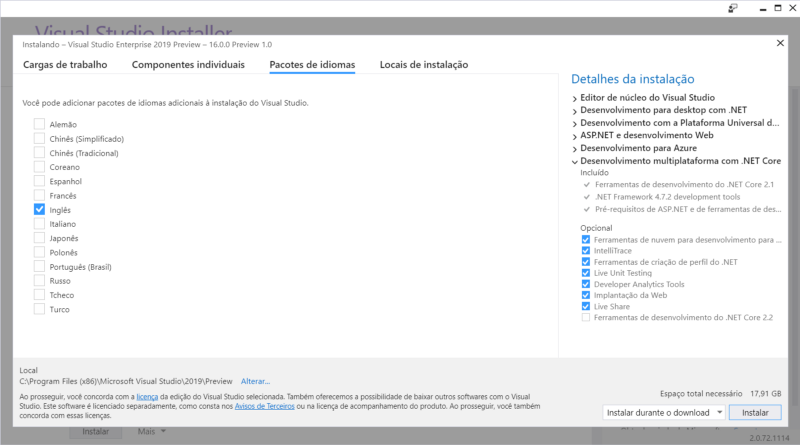The height and width of the screenshot is (445, 800).
Task: Select Português (Brasil) language pack
Action: 39,266
